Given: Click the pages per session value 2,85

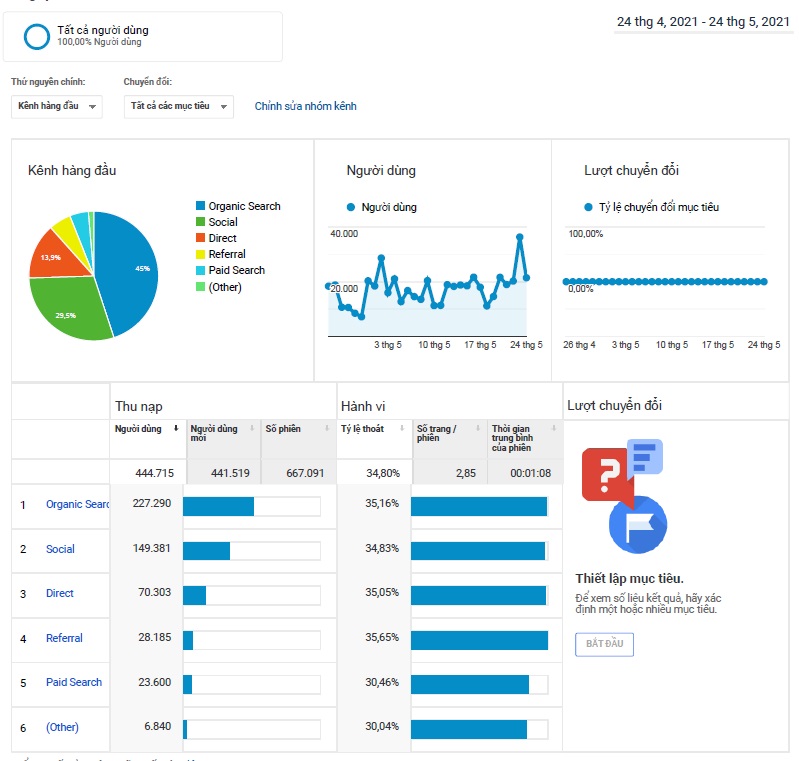Looking at the screenshot, I should (x=466, y=473).
